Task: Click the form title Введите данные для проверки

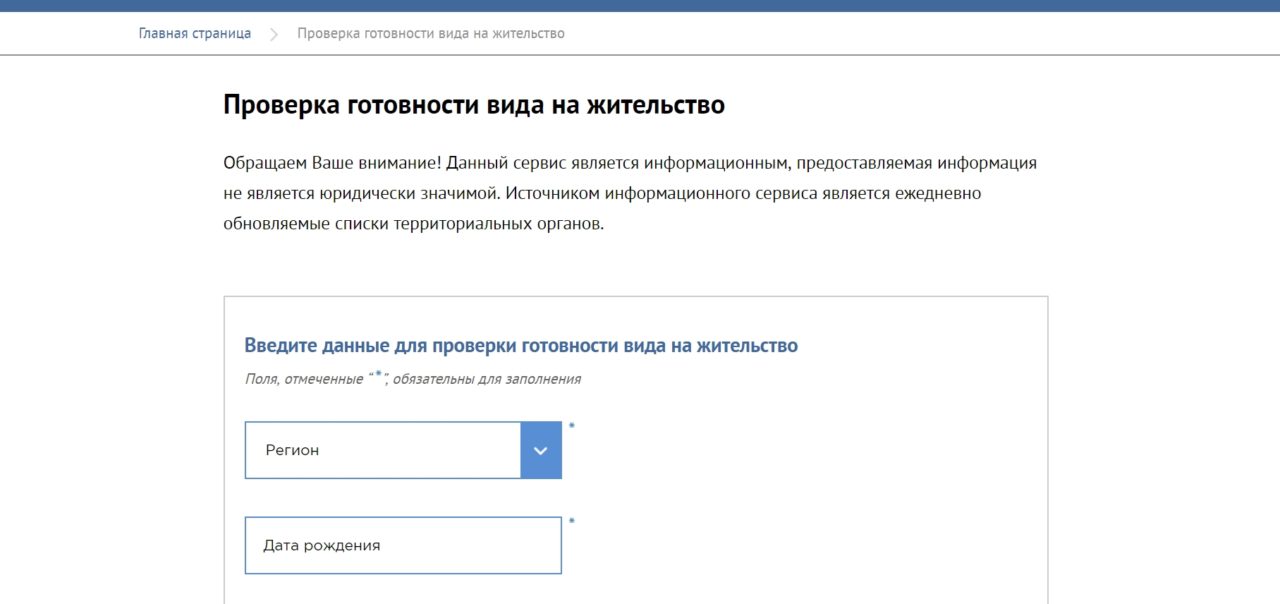Action: coord(521,346)
